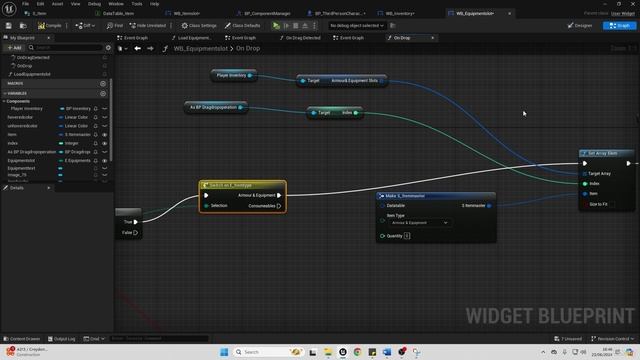The image size is (640, 360).
Task: Start Play in editor
Action: (x=276, y=26)
